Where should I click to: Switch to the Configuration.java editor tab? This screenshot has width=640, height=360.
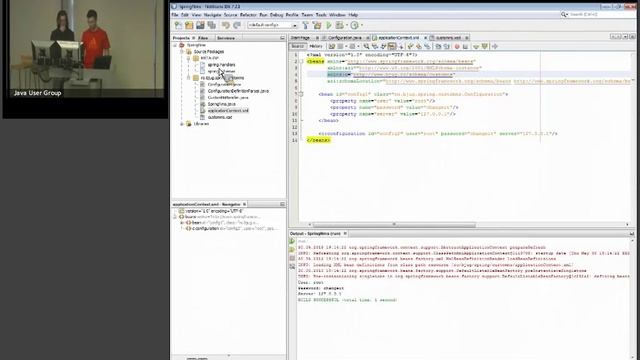tap(344, 38)
